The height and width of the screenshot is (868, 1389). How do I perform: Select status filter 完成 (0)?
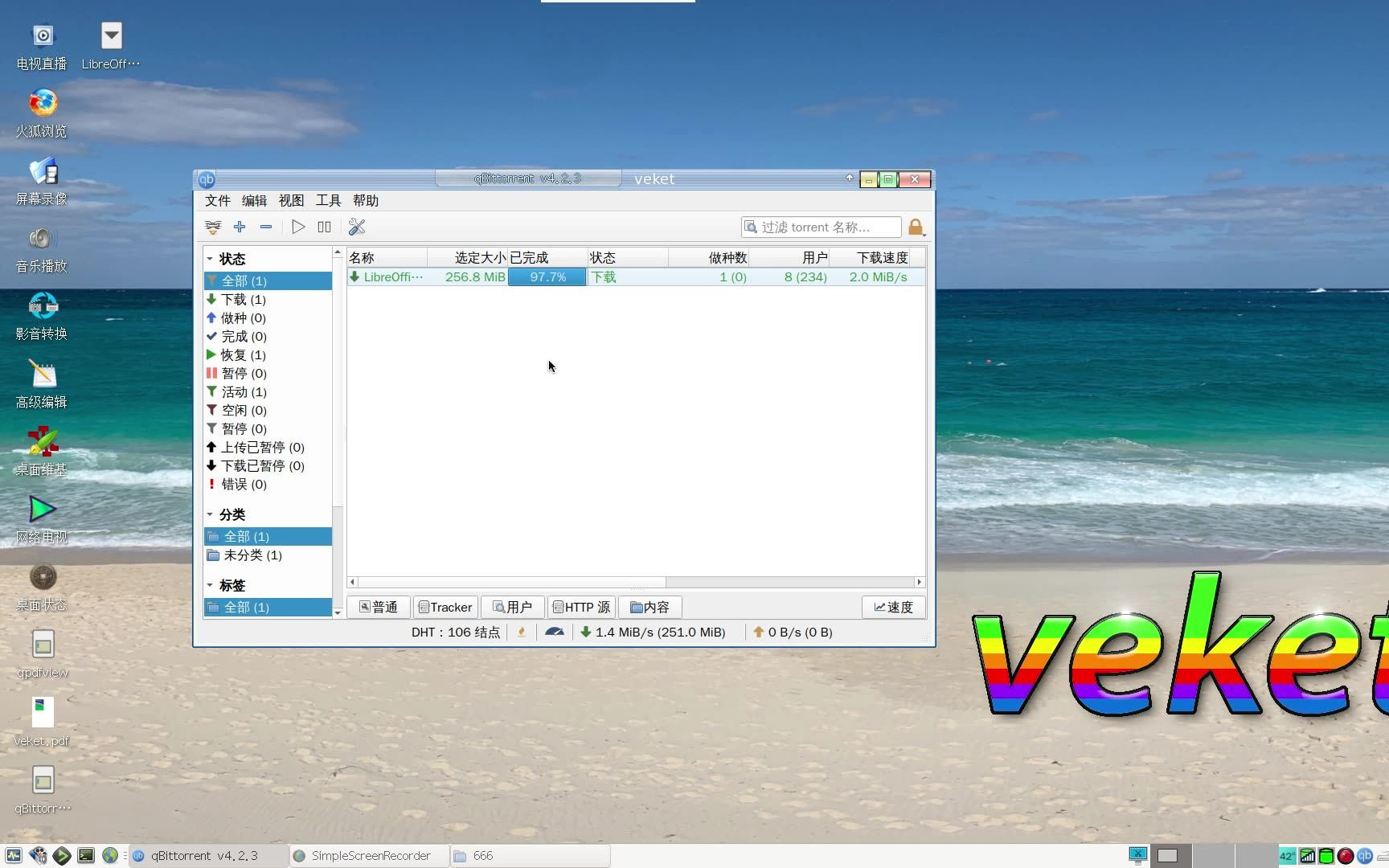pyautogui.click(x=268, y=336)
